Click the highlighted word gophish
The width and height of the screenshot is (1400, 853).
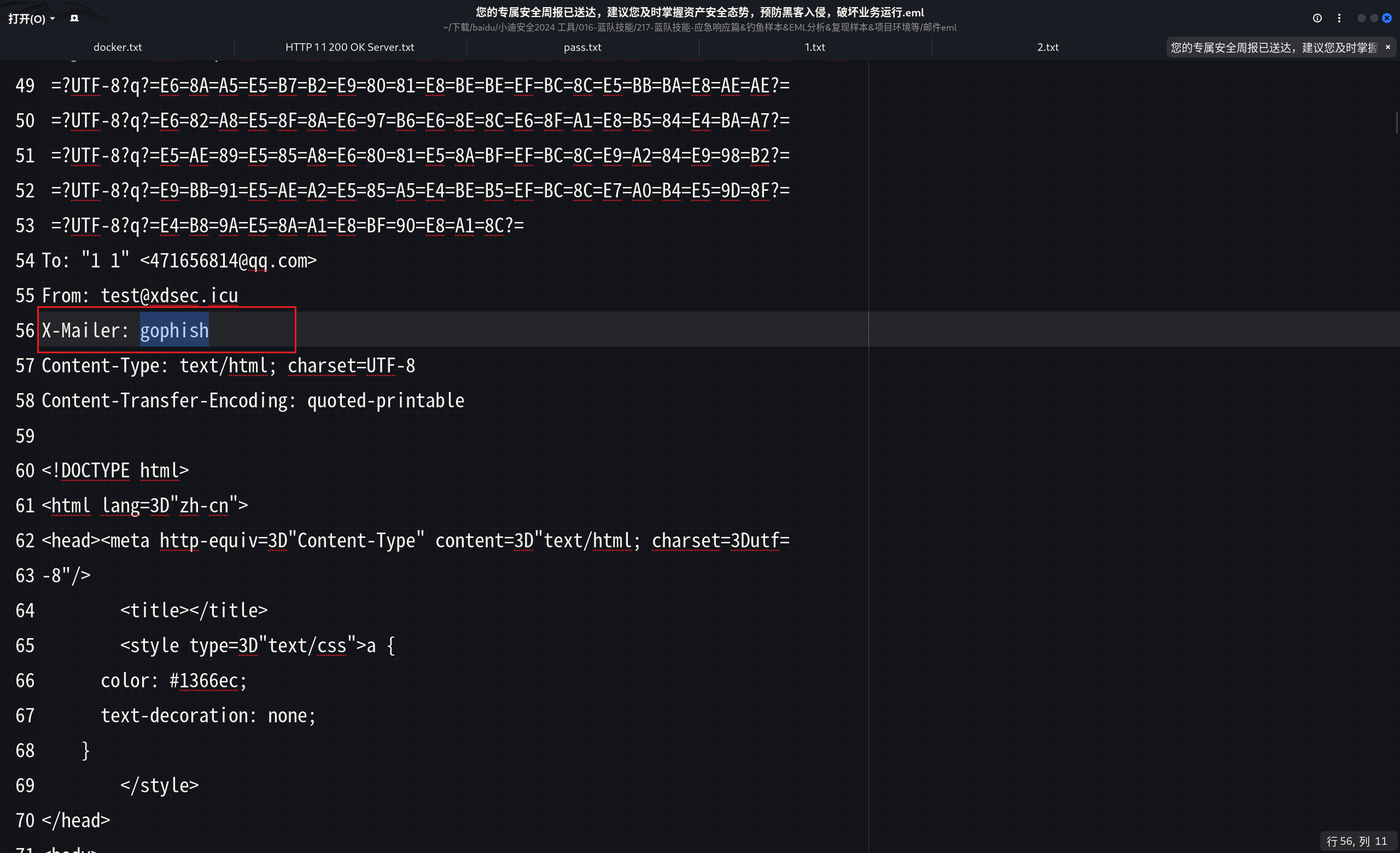(x=174, y=330)
